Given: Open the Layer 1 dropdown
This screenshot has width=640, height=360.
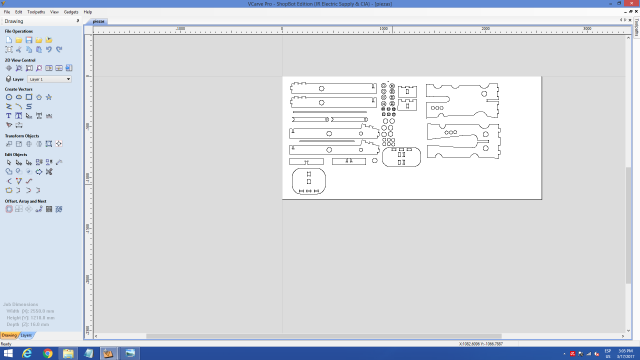Looking at the screenshot, I should click(x=50, y=79).
